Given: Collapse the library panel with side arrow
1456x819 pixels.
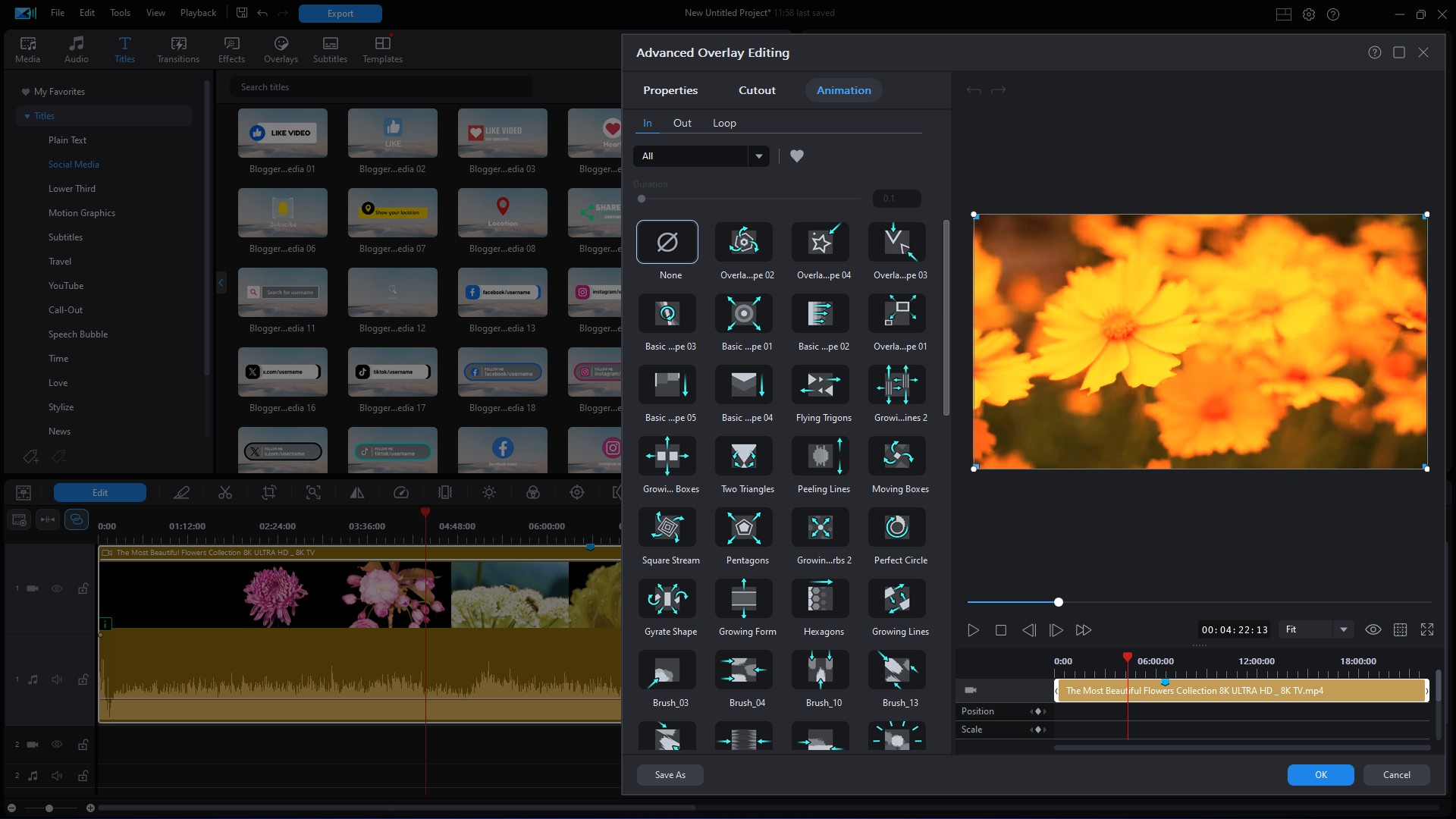Looking at the screenshot, I should click(x=221, y=283).
